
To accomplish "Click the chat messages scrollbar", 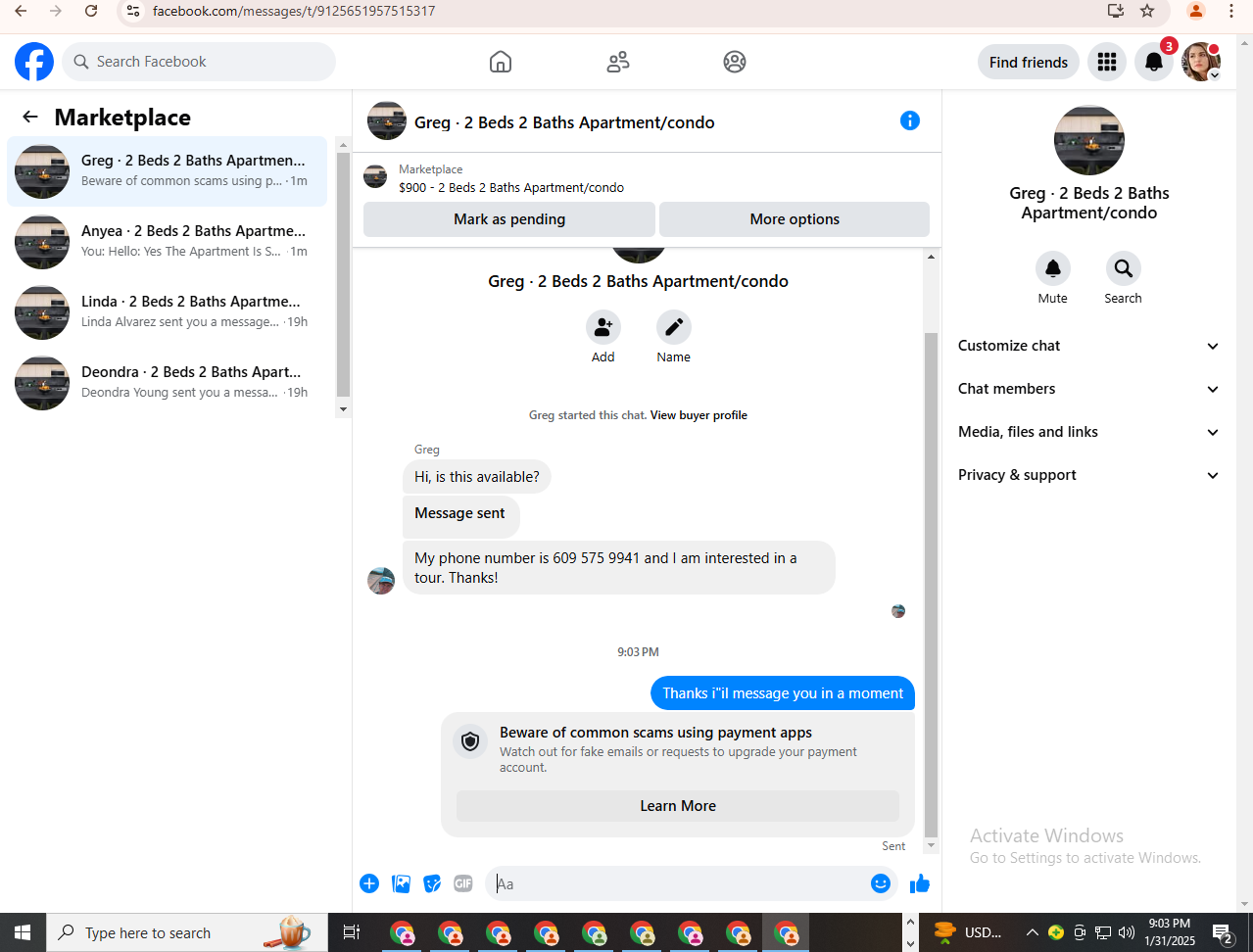I will click(931, 586).
